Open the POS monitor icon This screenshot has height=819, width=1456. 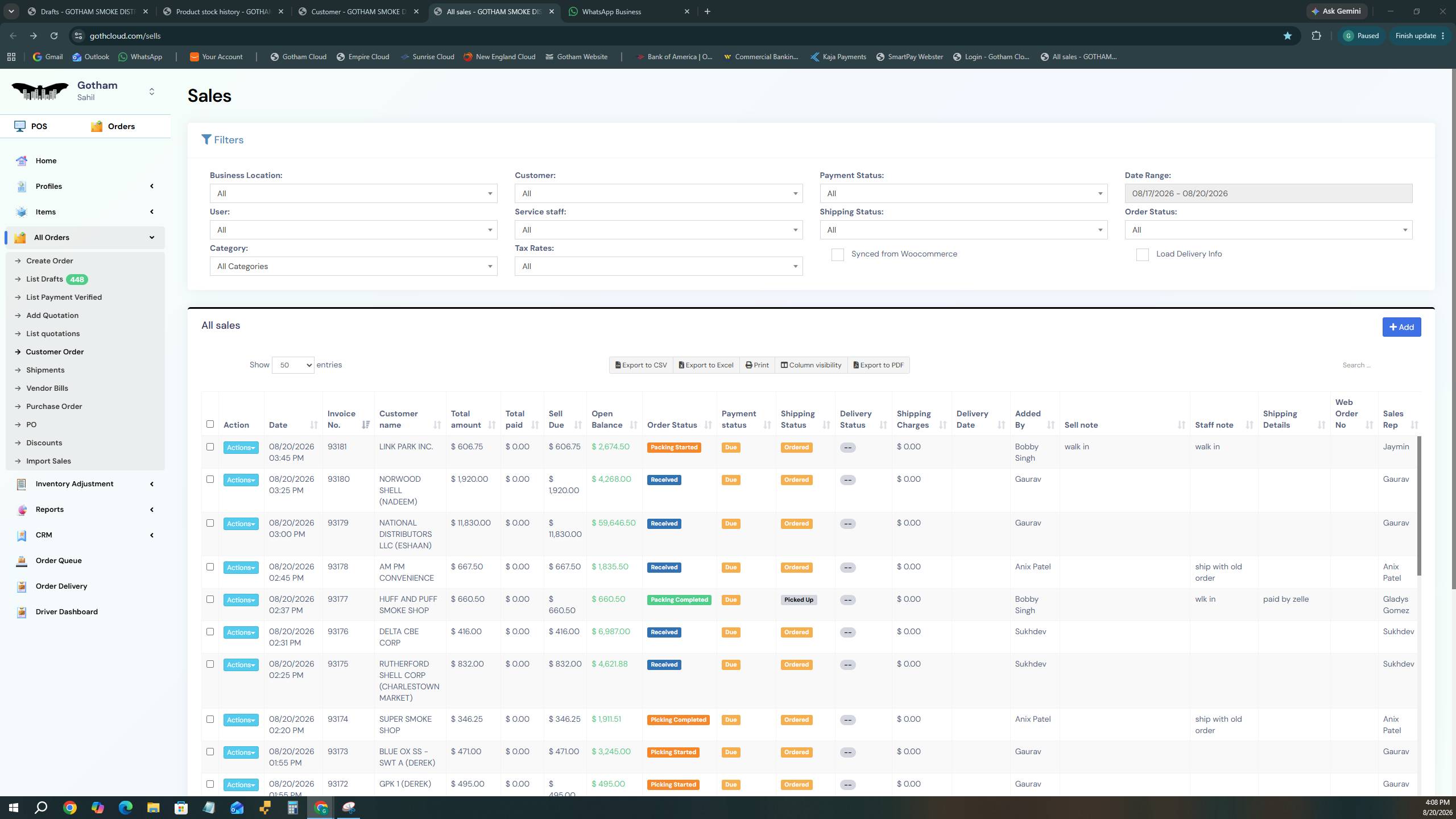click(20, 126)
